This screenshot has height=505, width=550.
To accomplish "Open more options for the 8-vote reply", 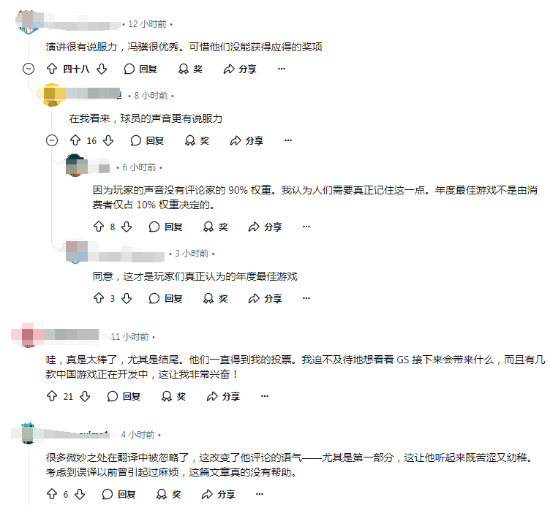I will [306, 227].
